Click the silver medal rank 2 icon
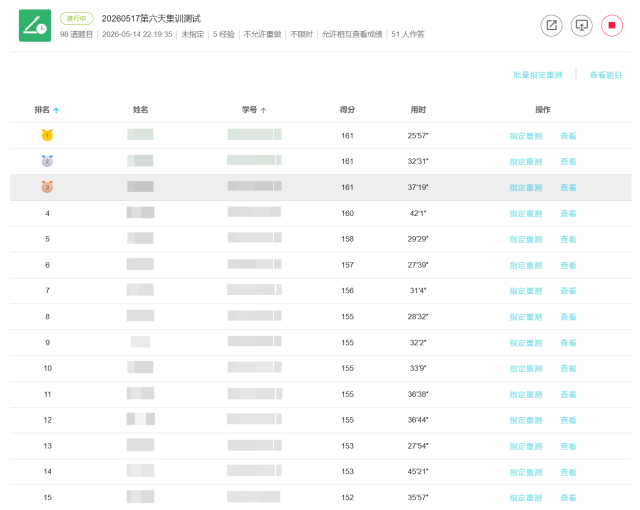The image size is (640, 510). pyautogui.click(x=47, y=161)
